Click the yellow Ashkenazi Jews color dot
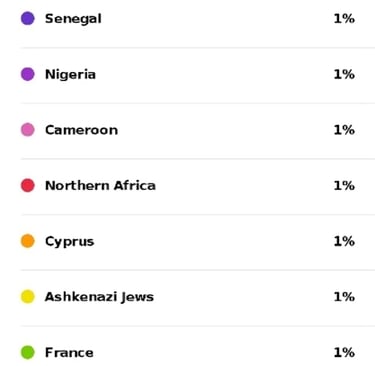 [28, 297]
